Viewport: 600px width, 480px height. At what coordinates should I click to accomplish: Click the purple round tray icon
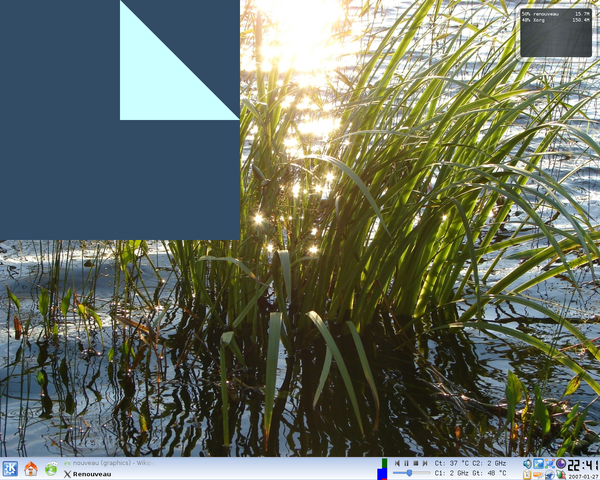tap(561, 464)
